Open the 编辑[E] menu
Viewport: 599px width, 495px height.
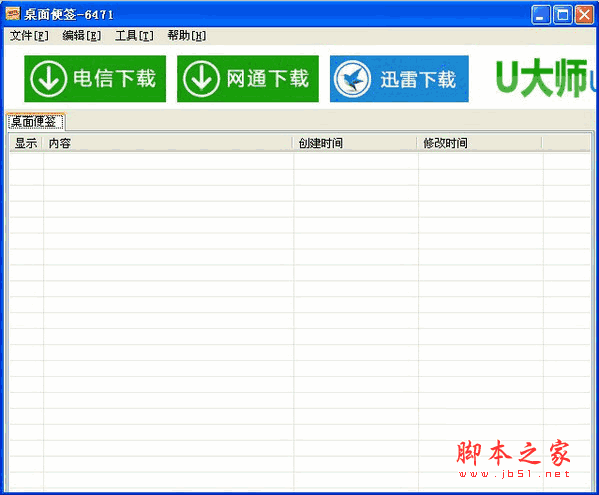(x=82, y=36)
